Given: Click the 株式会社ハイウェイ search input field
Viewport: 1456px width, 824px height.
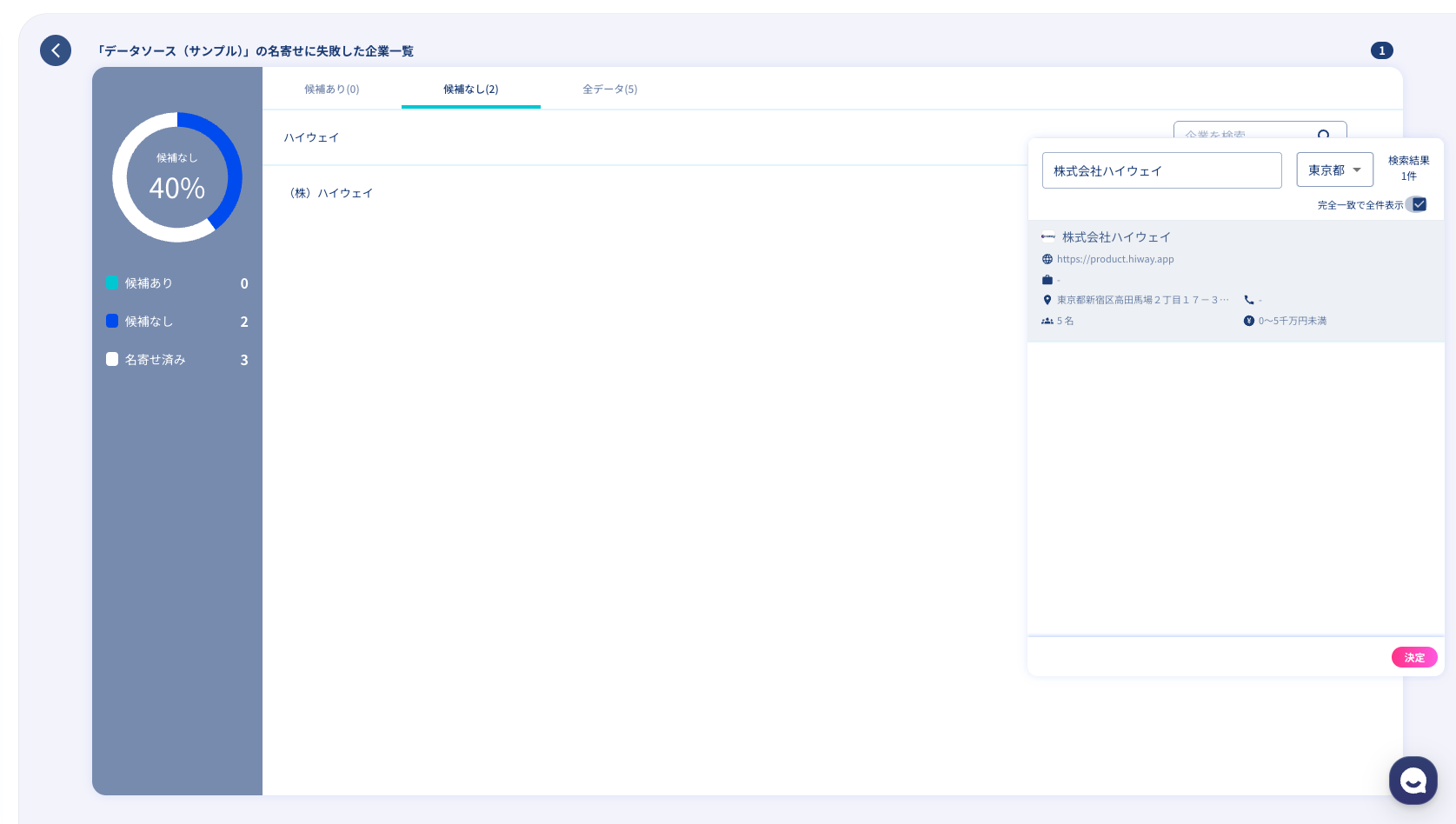Looking at the screenshot, I should [x=1161, y=170].
